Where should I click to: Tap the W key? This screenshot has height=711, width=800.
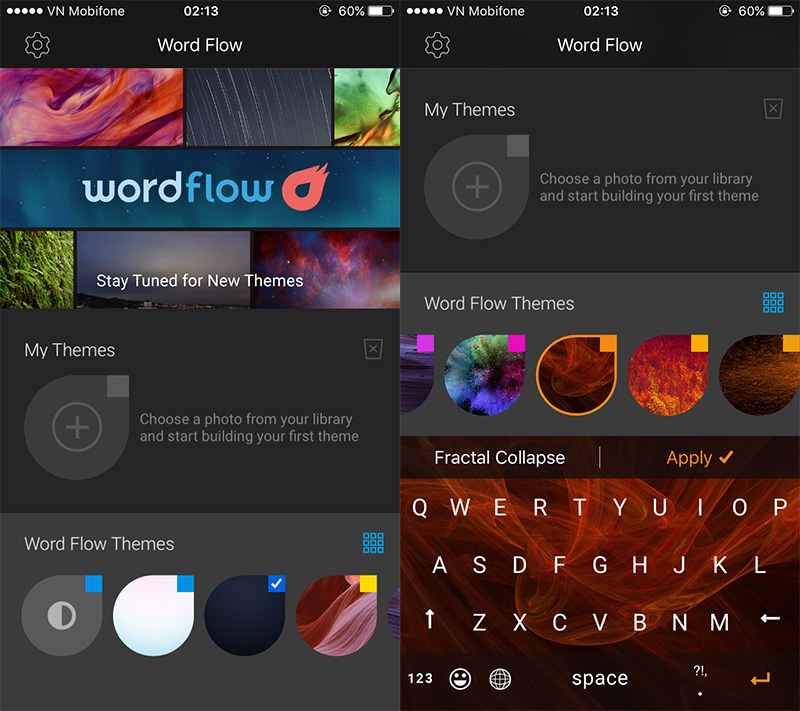[460, 507]
